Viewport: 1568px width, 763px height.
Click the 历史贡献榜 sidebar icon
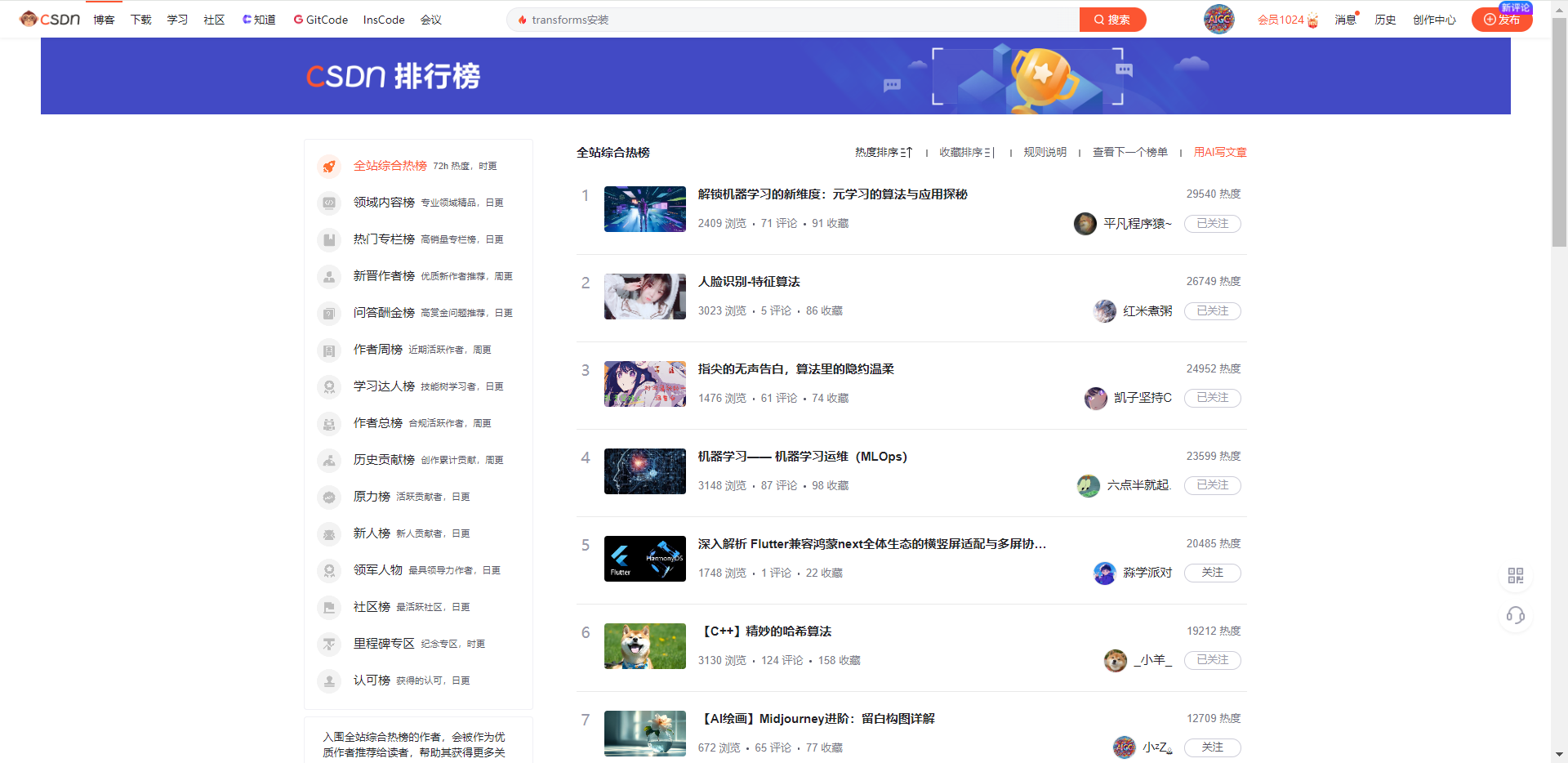click(x=329, y=460)
